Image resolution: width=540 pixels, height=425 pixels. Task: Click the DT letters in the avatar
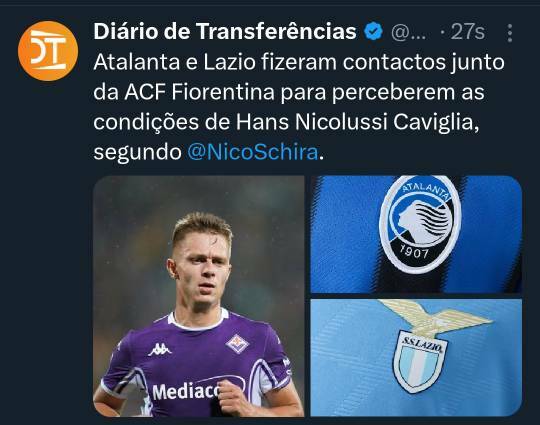pyautogui.click(x=48, y=50)
